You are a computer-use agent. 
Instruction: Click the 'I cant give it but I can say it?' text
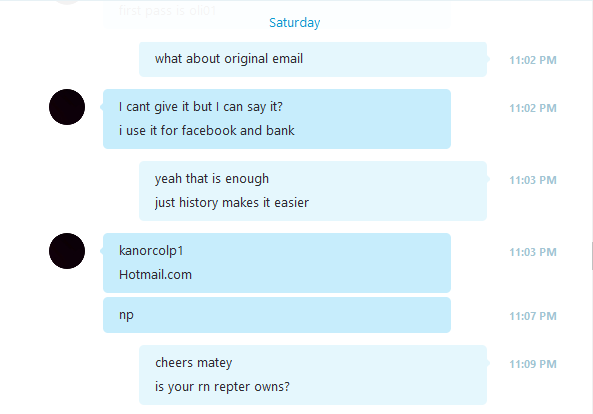(x=201, y=107)
